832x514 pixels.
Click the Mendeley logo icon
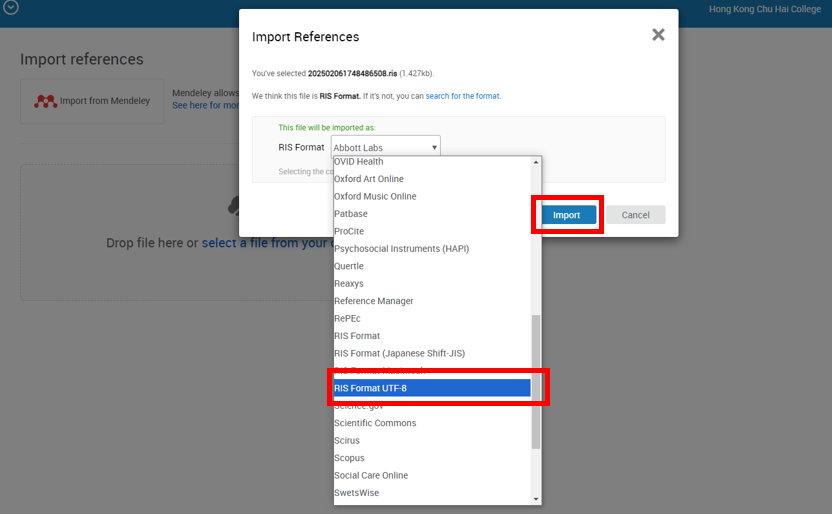45,101
